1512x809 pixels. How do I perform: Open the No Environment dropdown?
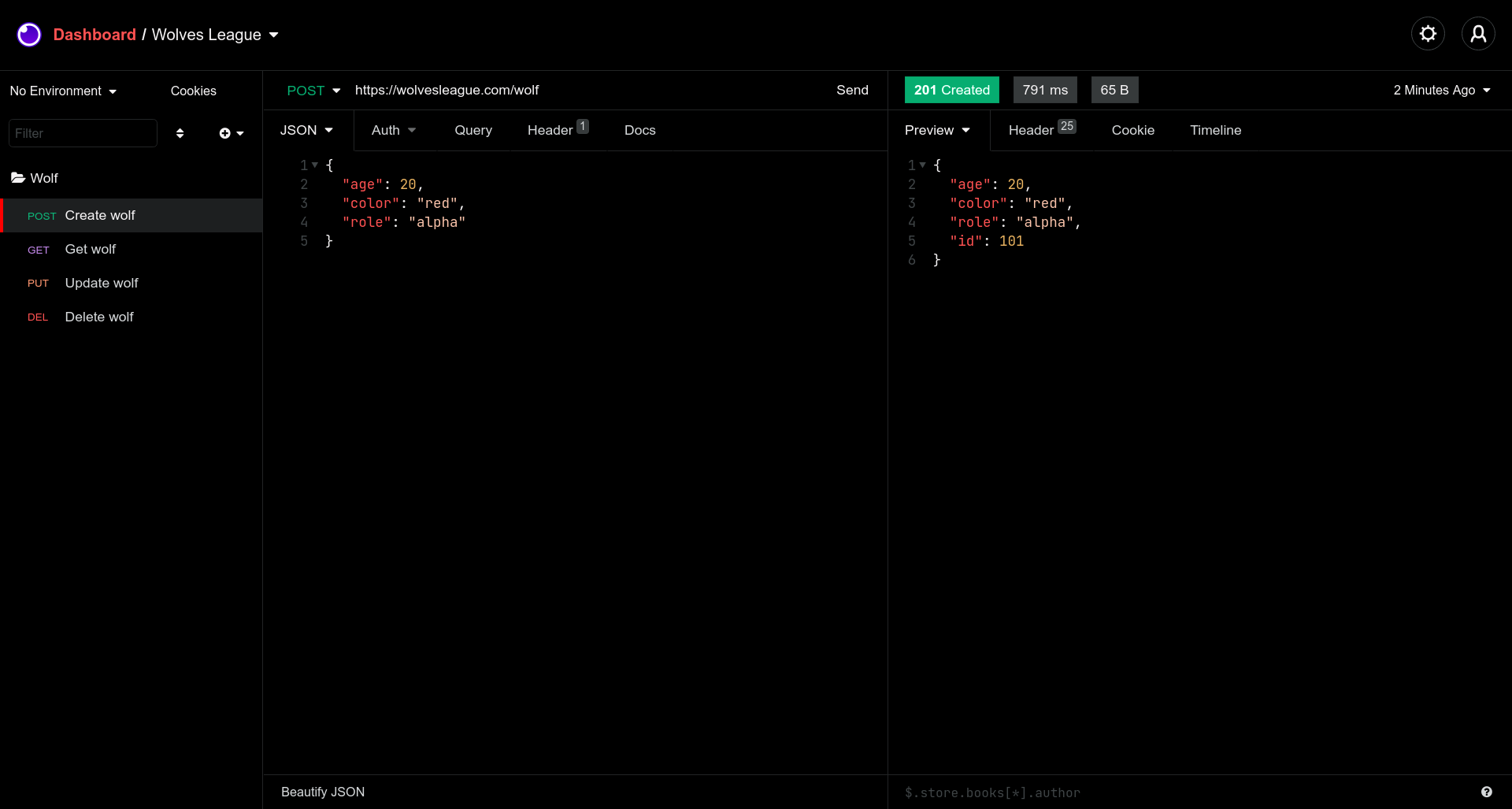(63, 91)
